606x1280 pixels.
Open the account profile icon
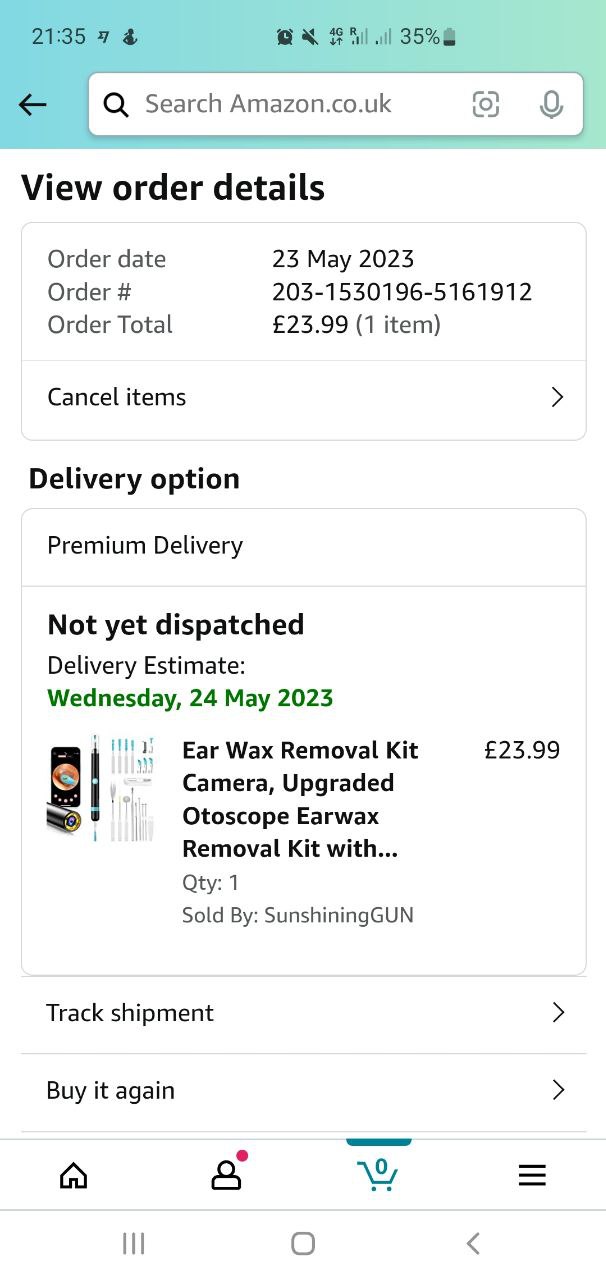(226, 1176)
